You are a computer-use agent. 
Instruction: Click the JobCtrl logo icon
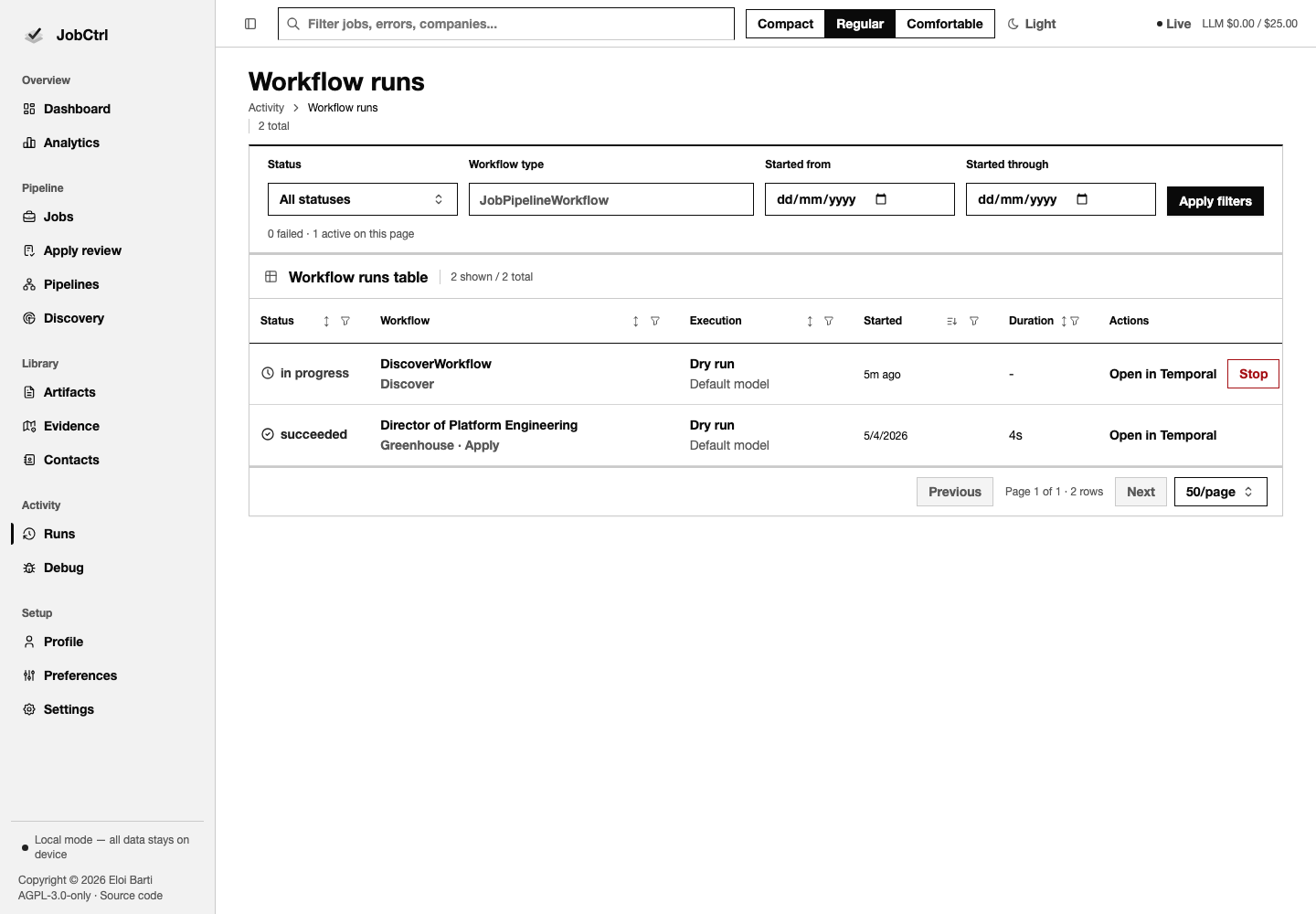click(x=34, y=35)
